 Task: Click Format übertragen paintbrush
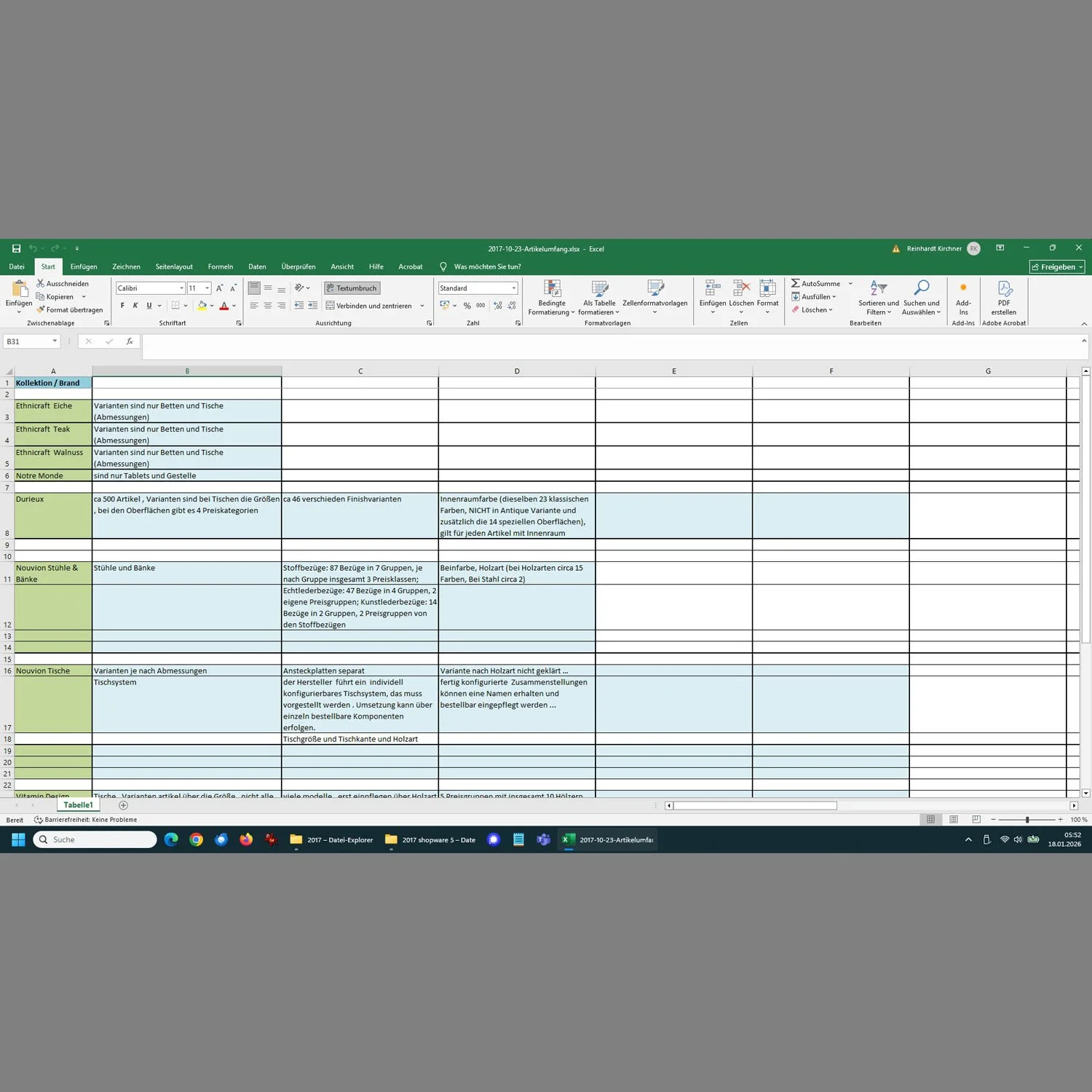(70, 309)
